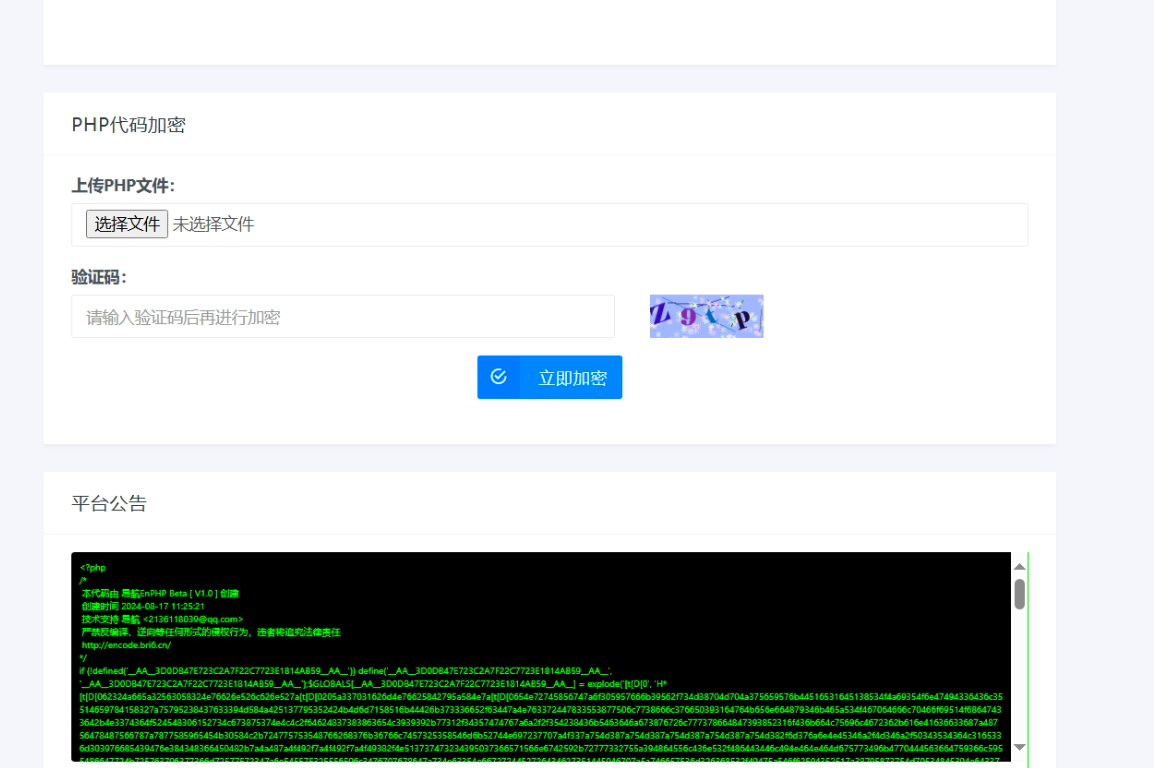
Task: Click the EnPHP Beta V1.0 line
Action: 160,594
